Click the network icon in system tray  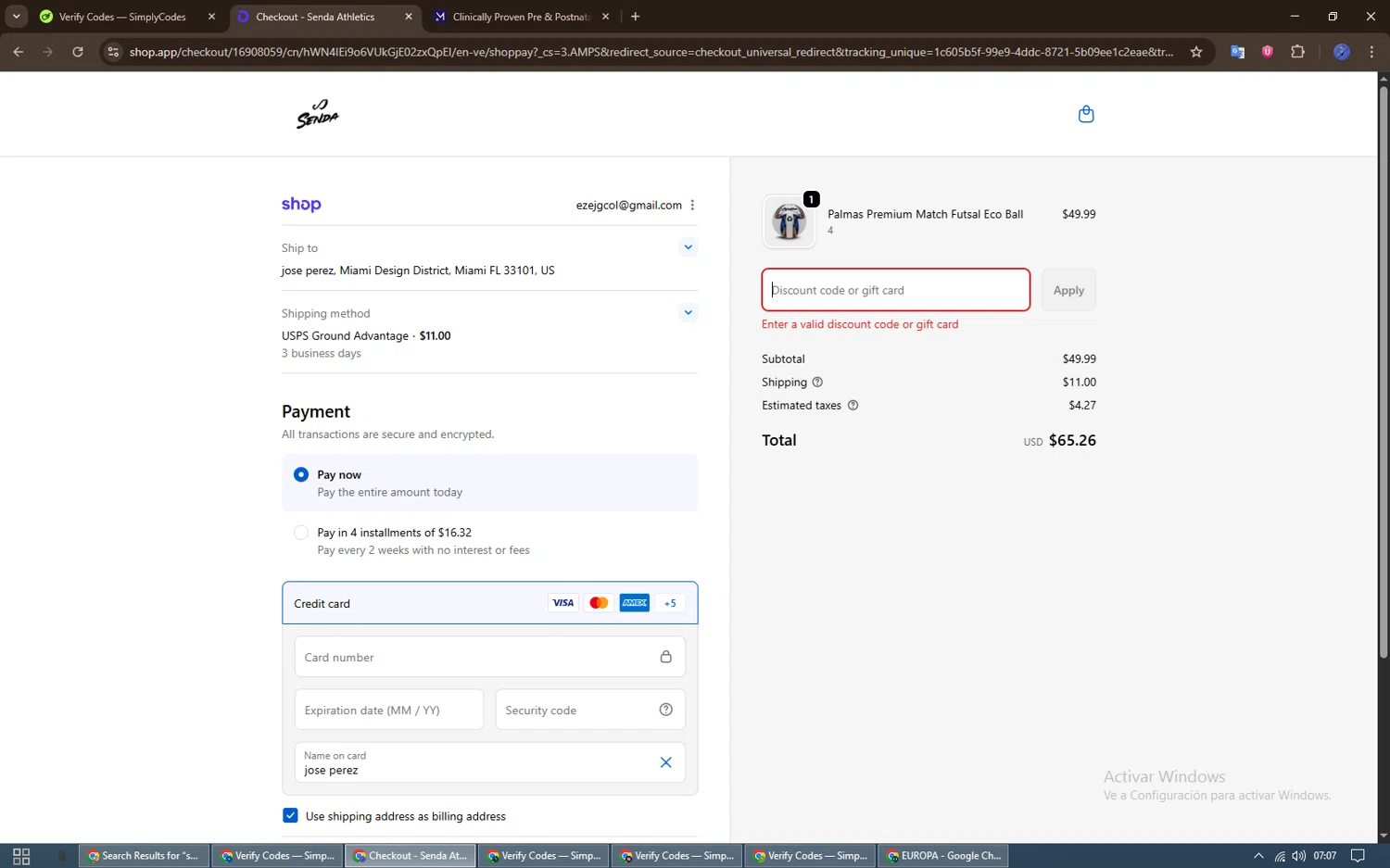click(x=1280, y=856)
